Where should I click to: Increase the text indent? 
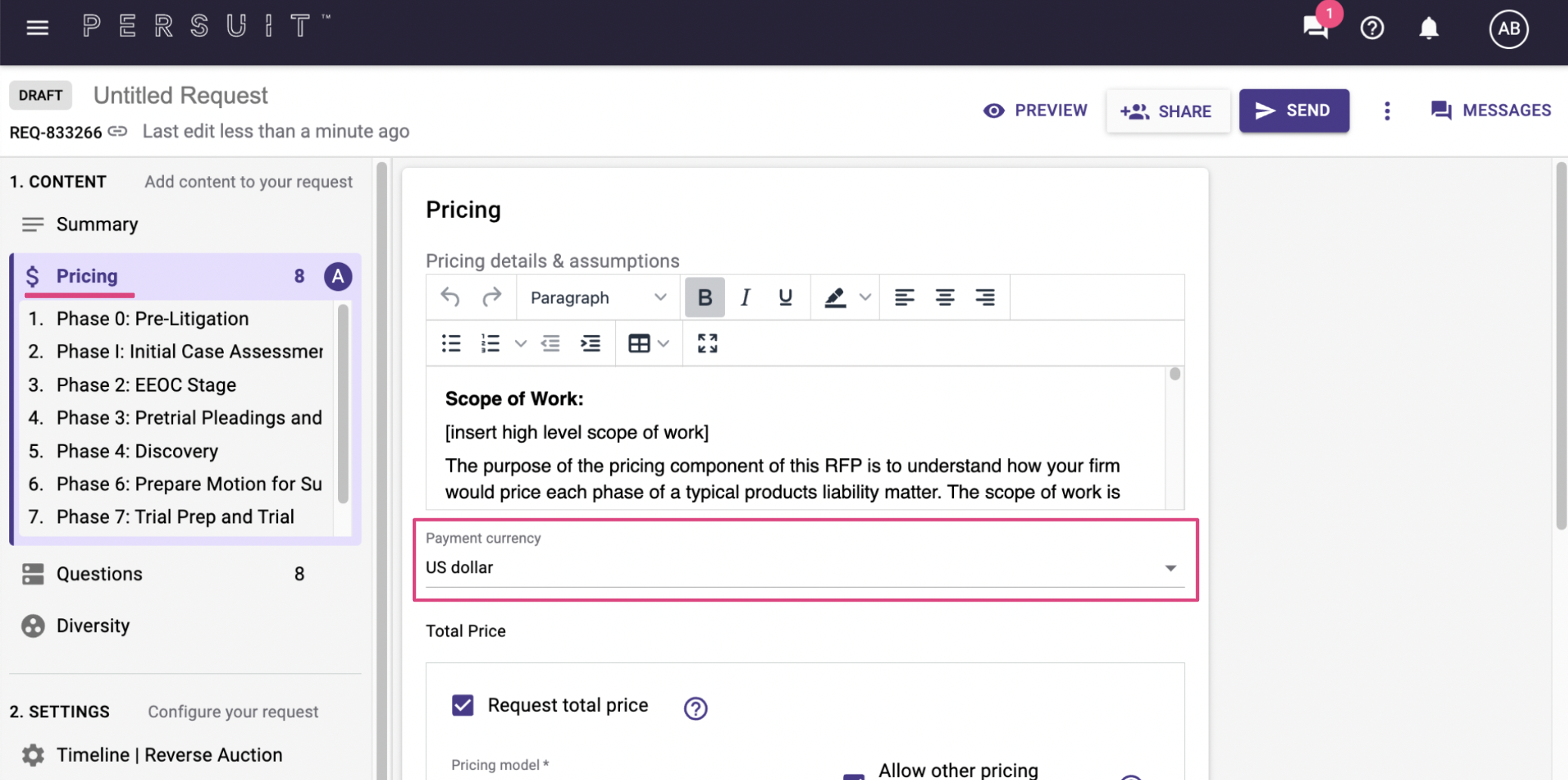(x=590, y=343)
